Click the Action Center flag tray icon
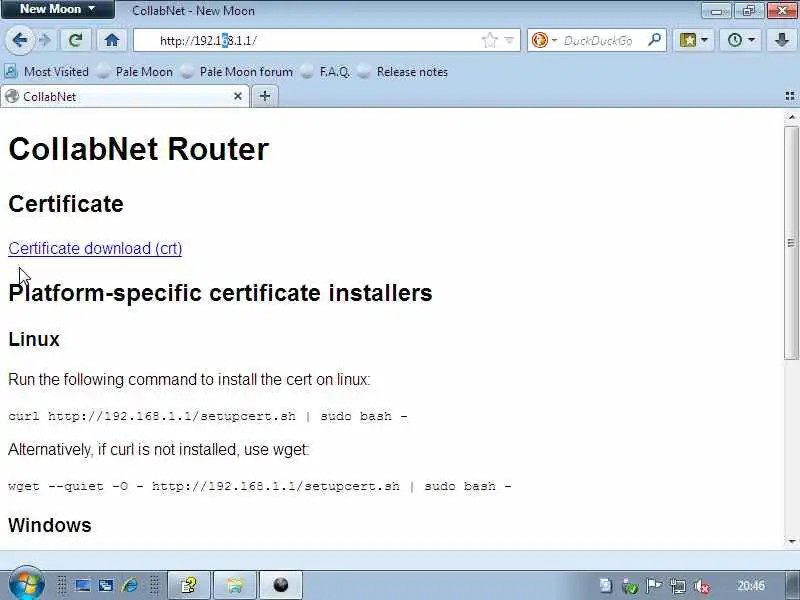This screenshot has height=600, width=800. tap(654, 586)
